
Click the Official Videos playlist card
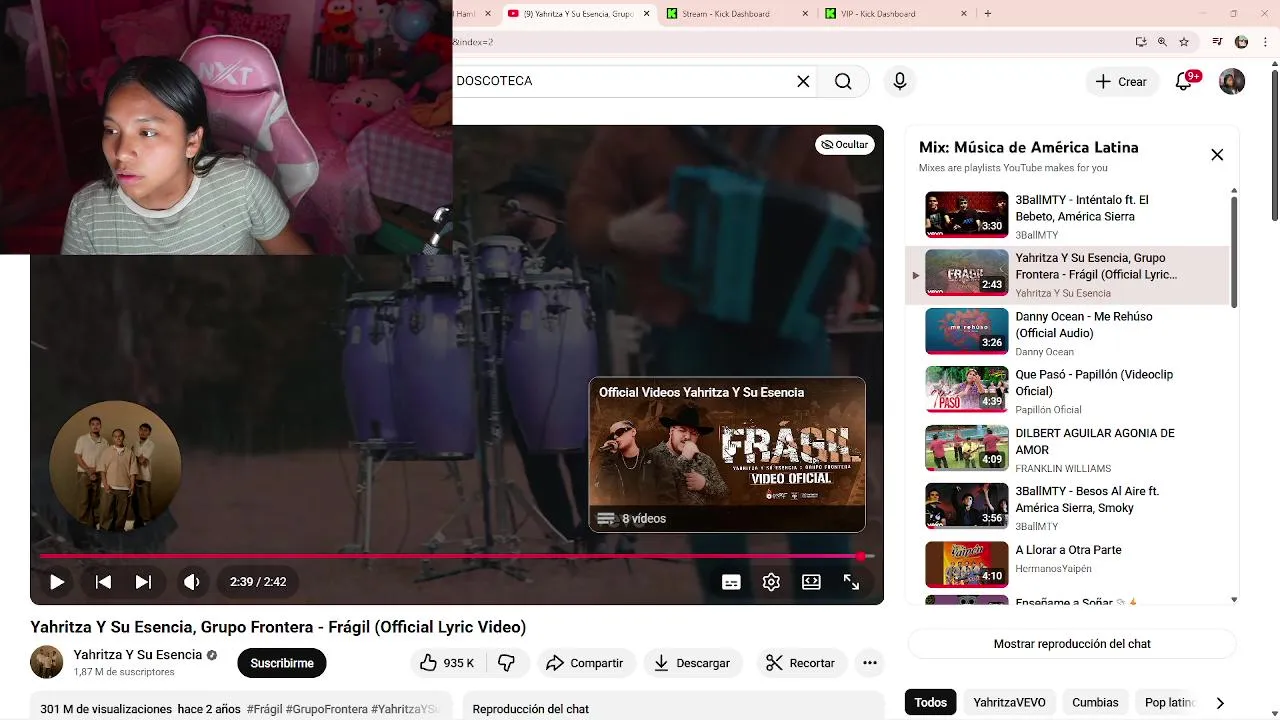[x=727, y=454]
